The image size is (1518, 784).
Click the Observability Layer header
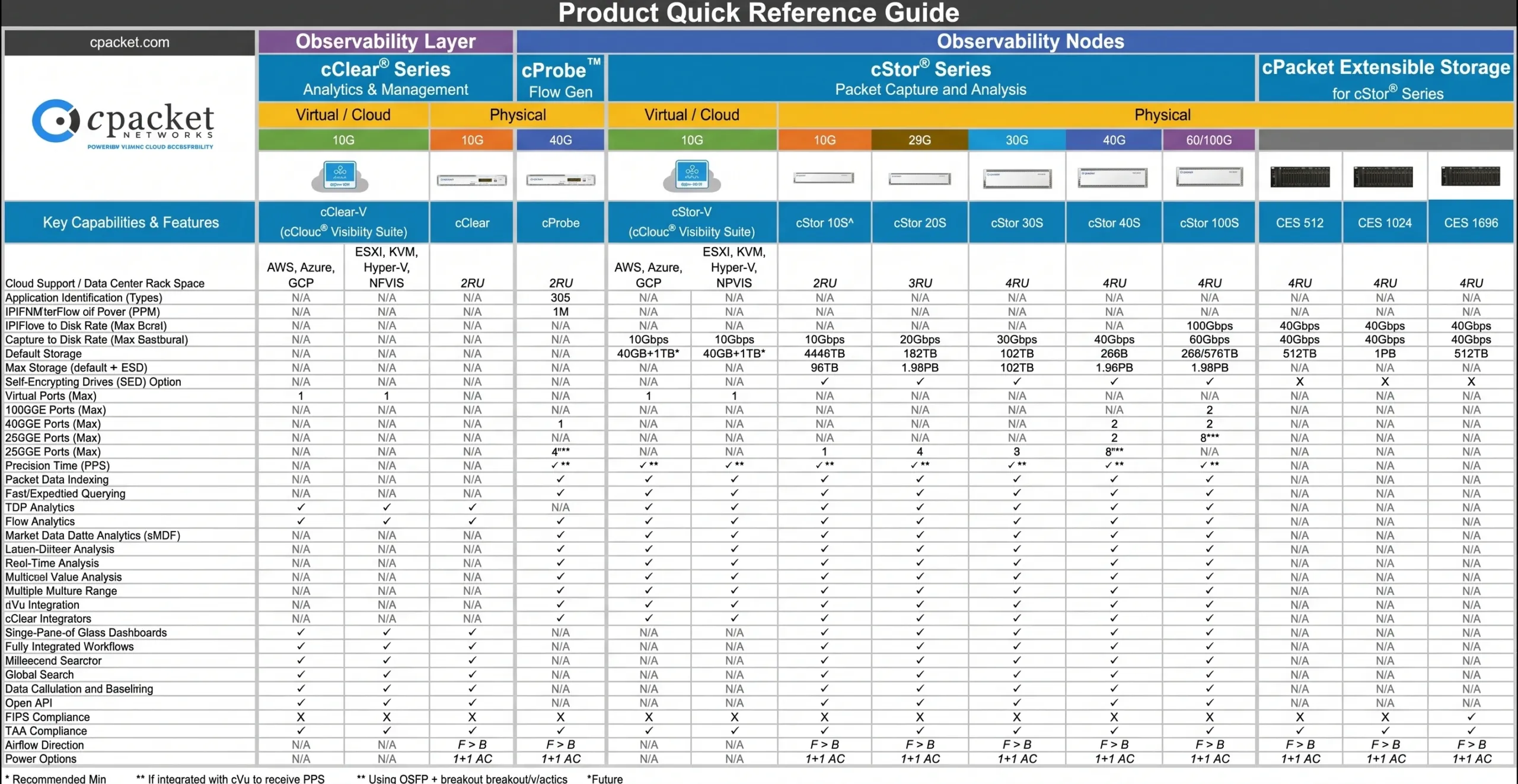tap(385, 41)
